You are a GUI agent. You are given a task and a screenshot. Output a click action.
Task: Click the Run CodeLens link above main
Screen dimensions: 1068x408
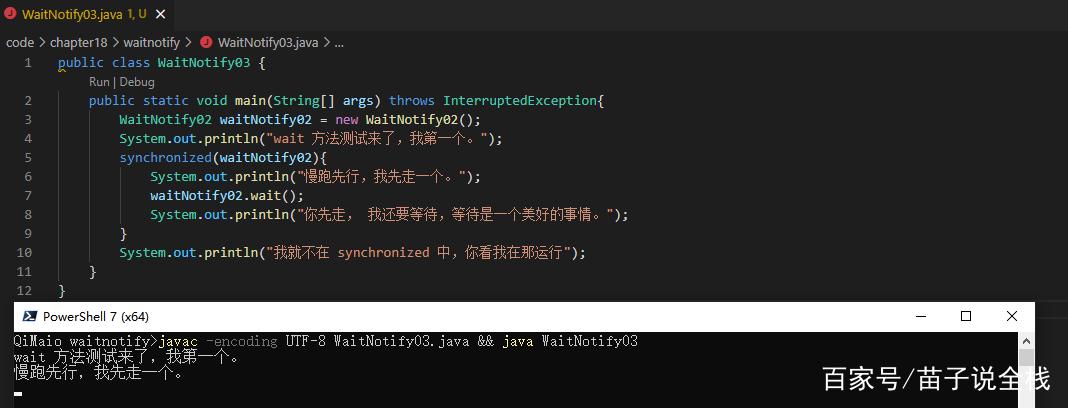99,82
